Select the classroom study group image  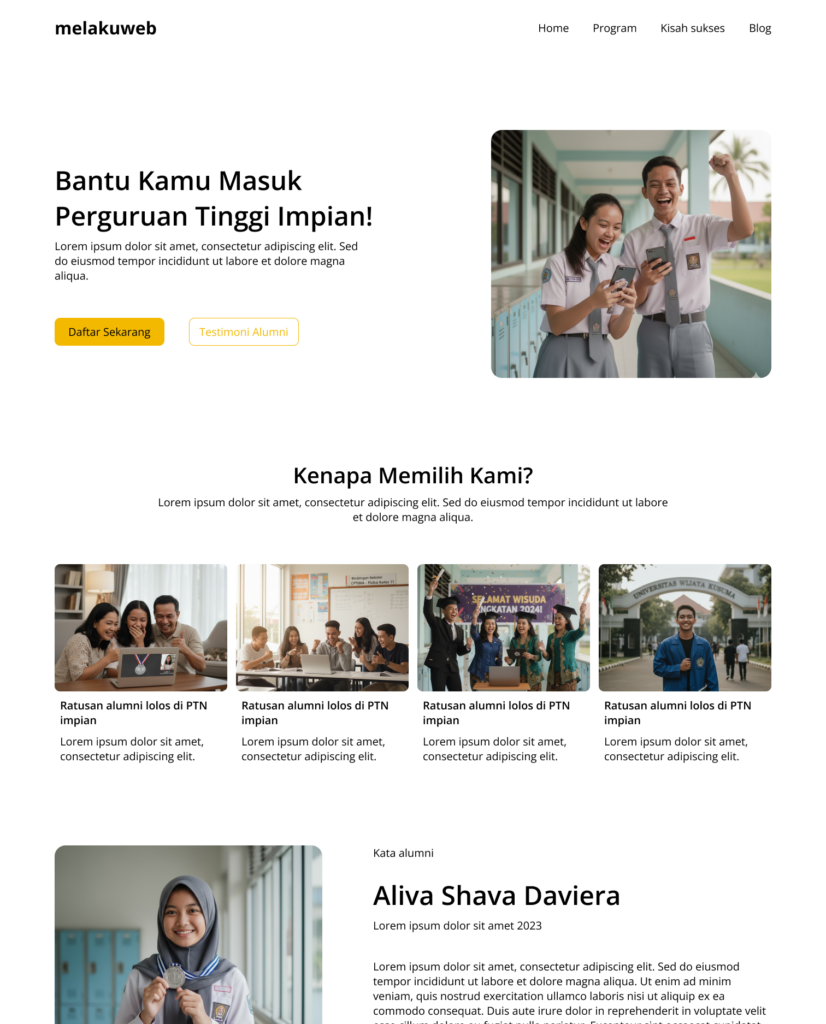tap(322, 628)
